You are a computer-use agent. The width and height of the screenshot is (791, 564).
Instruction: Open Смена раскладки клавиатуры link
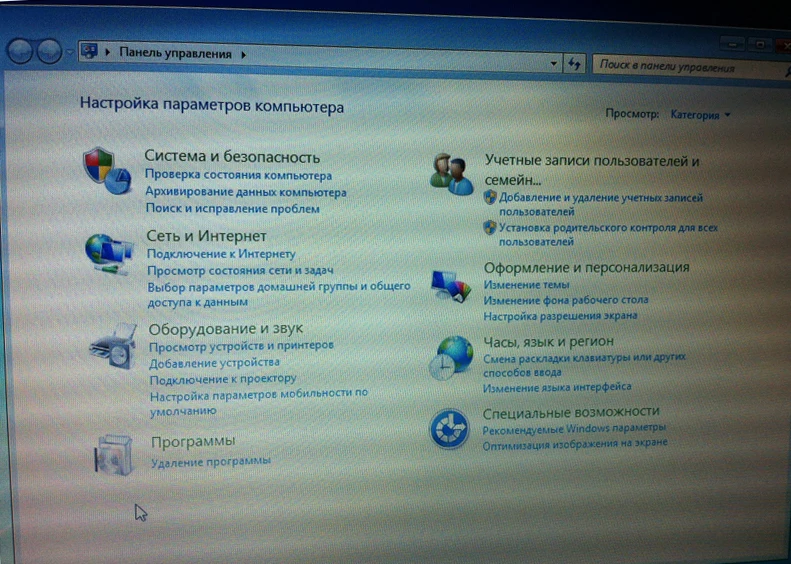[x=585, y=365]
